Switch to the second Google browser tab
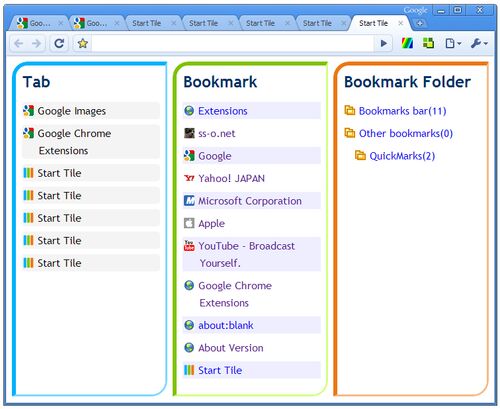Screen dimensions: 500x409 [97, 23]
